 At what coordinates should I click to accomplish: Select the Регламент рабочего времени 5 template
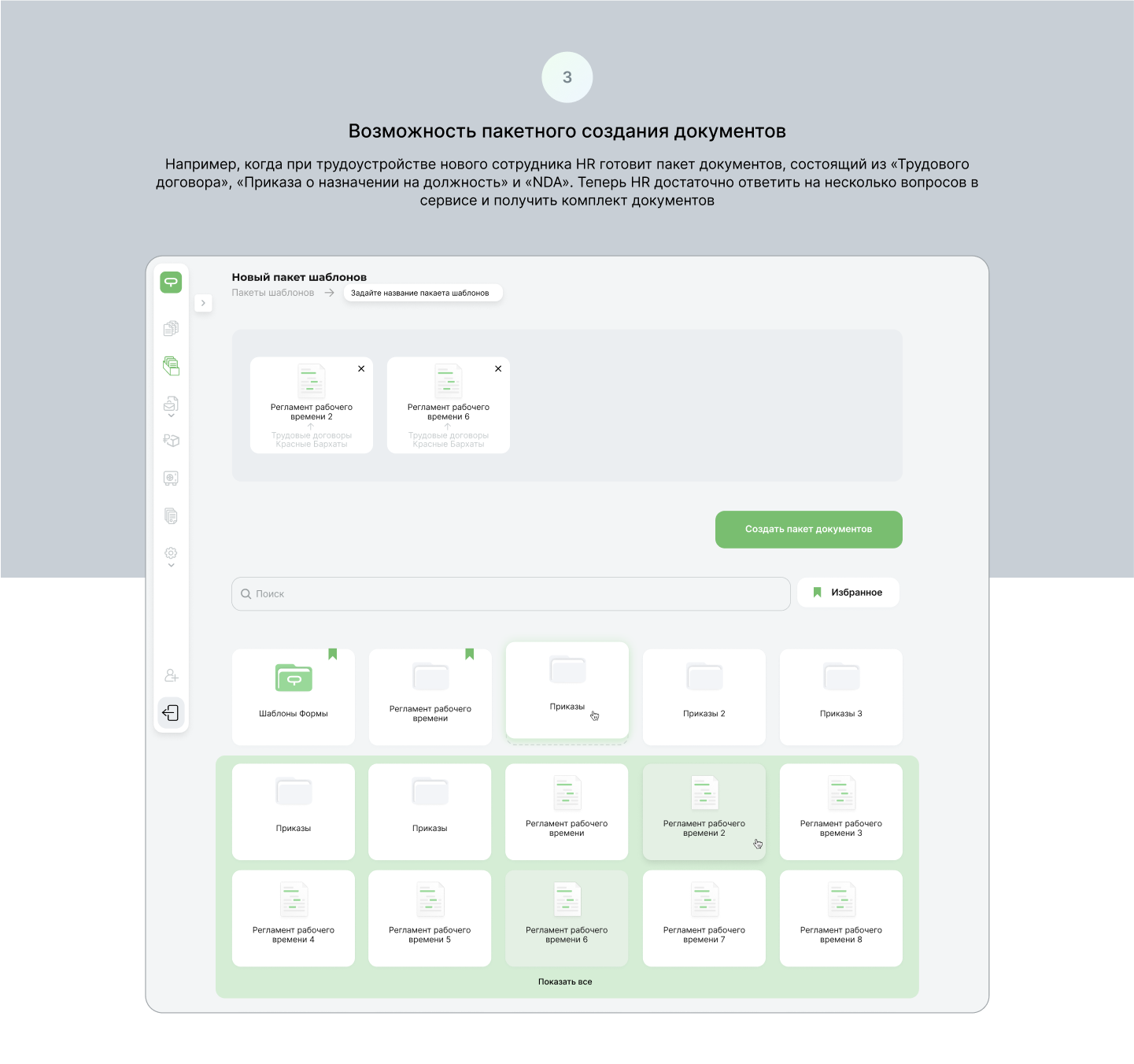[x=430, y=918]
